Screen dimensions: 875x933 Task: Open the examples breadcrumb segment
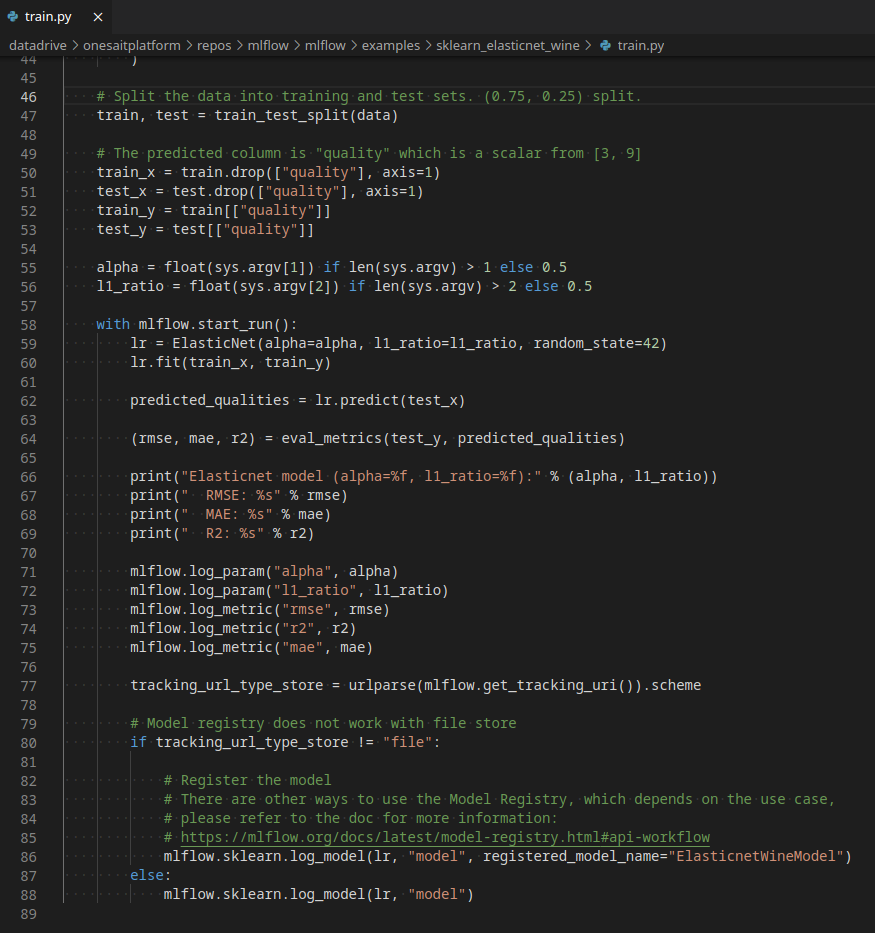coord(391,46)
